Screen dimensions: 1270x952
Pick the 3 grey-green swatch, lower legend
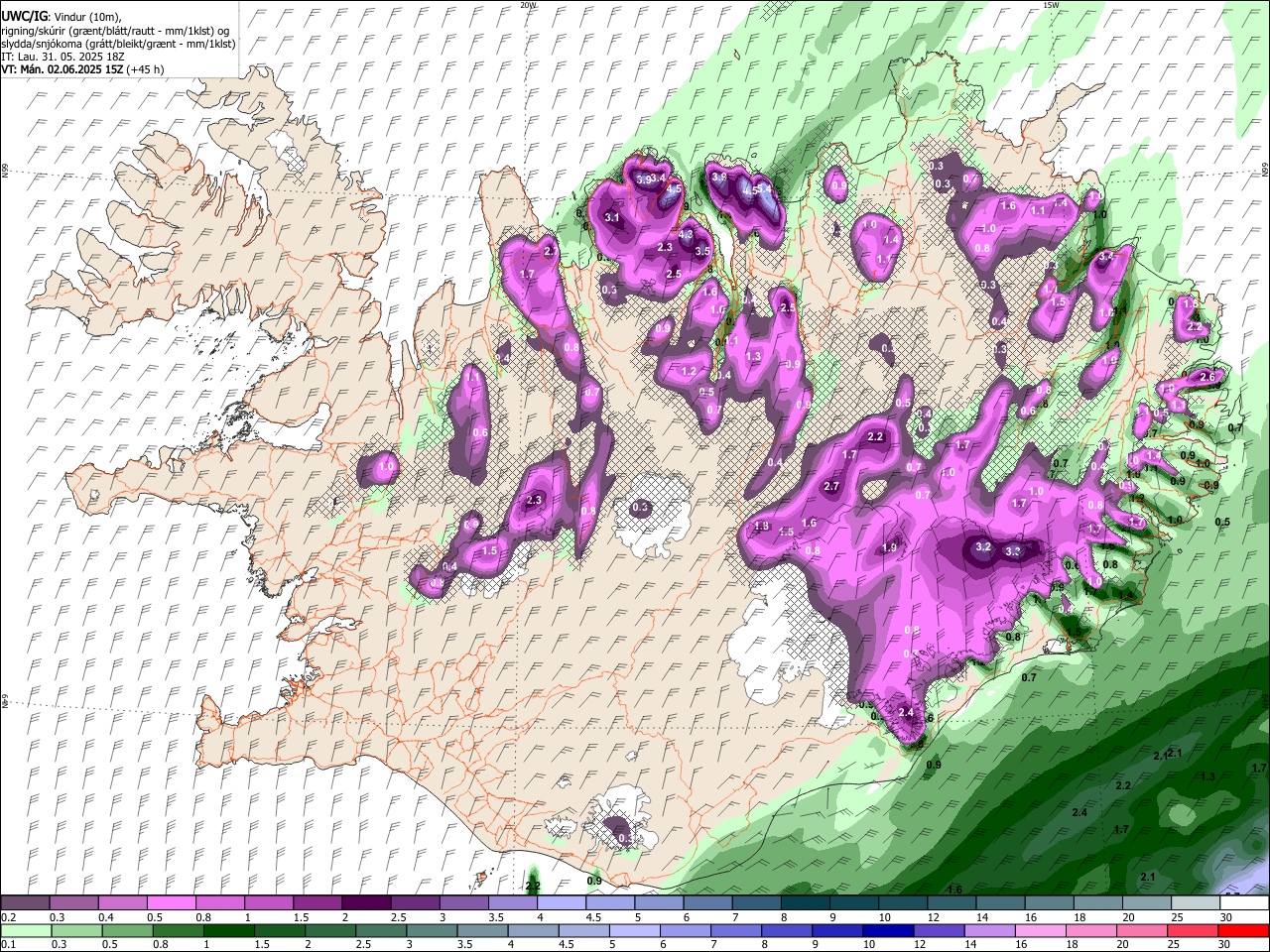432,931
